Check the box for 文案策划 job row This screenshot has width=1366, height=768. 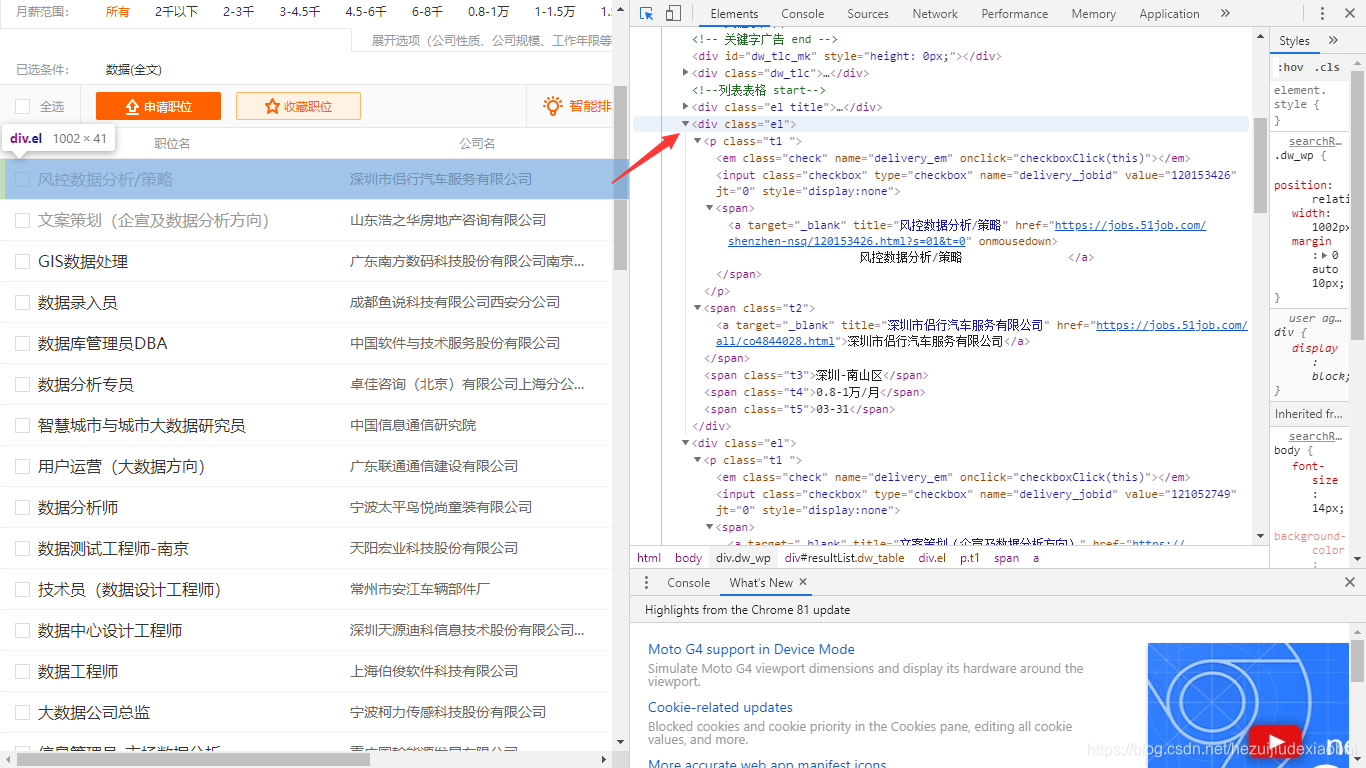coord(22,221)
